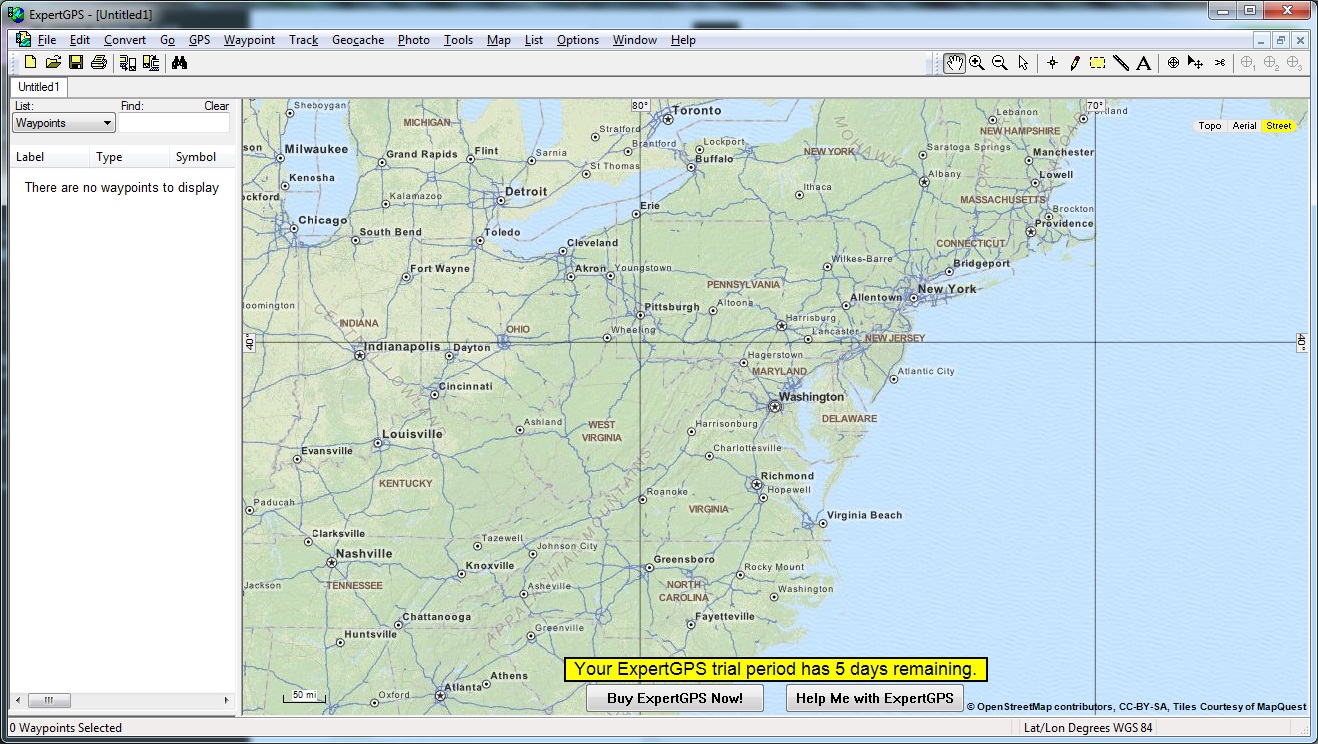Viewport: 1318px width, 744px height.
Task: Open the Geocache menu
Action: [358, 40]
